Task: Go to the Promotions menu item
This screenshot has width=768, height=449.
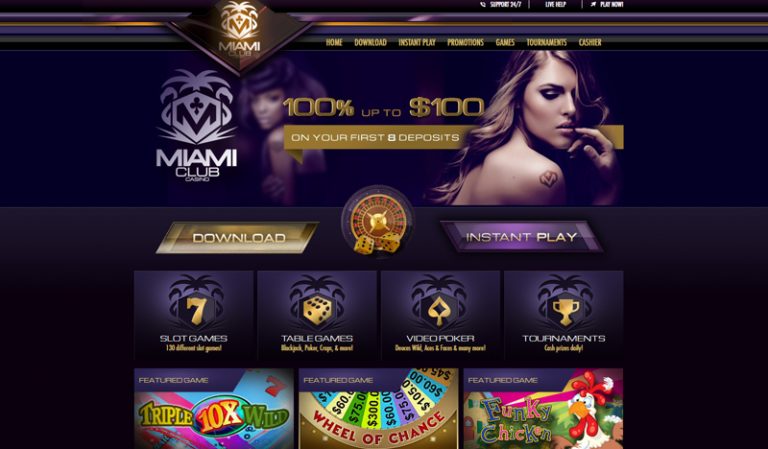Action: pos(465,42)
